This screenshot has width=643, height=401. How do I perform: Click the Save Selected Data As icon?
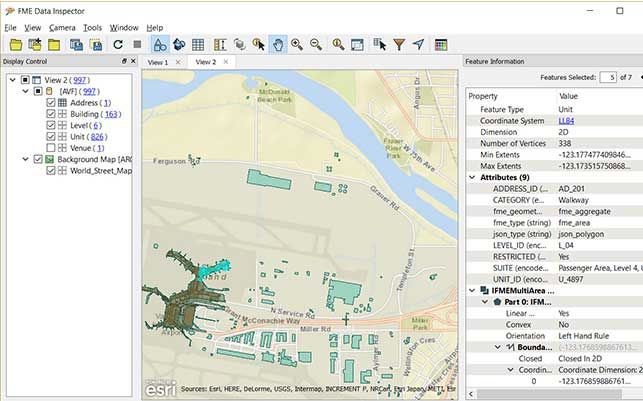(x=76, y=44)
